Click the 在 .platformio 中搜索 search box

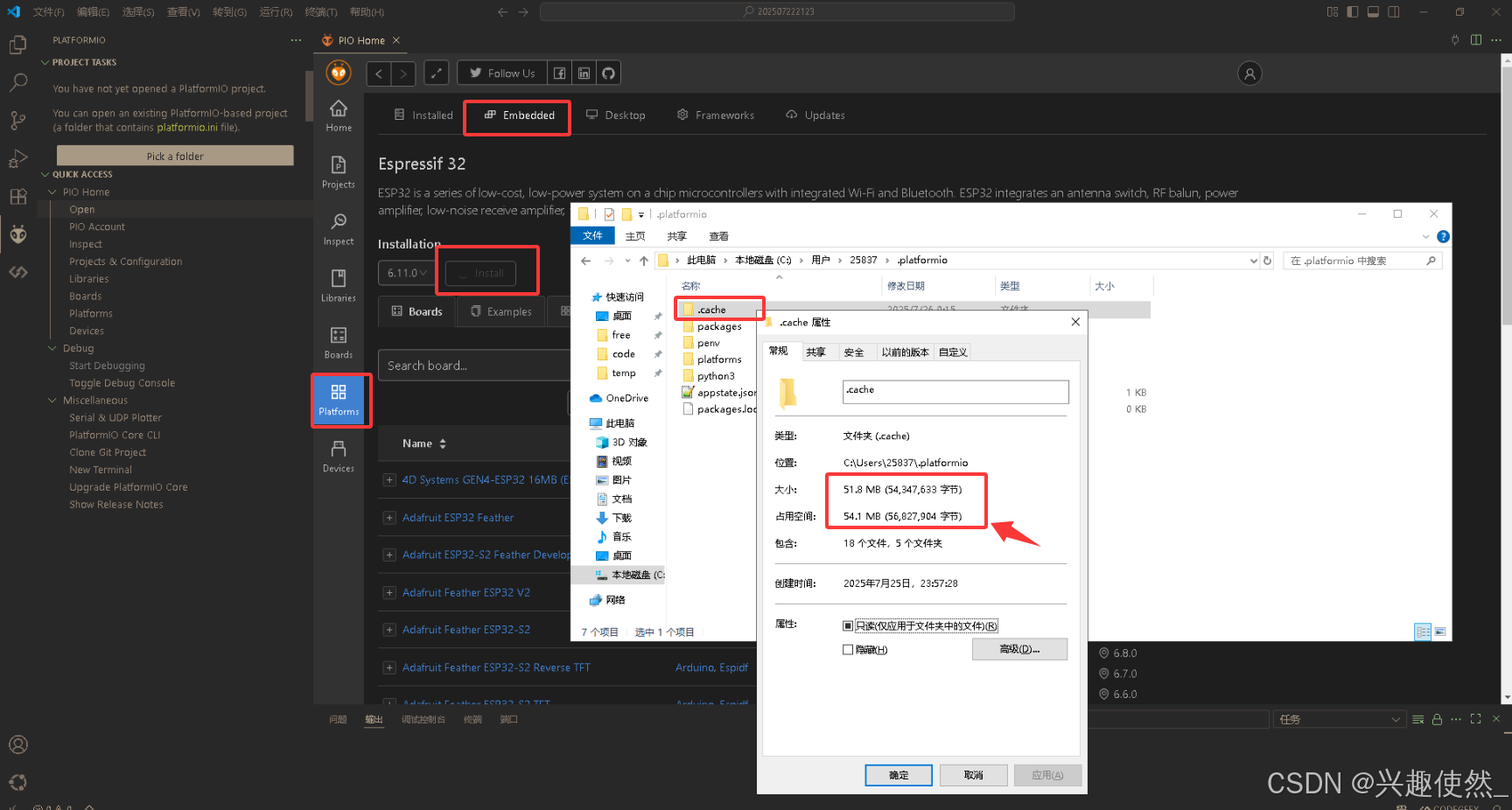click(x=1361, y=261)
